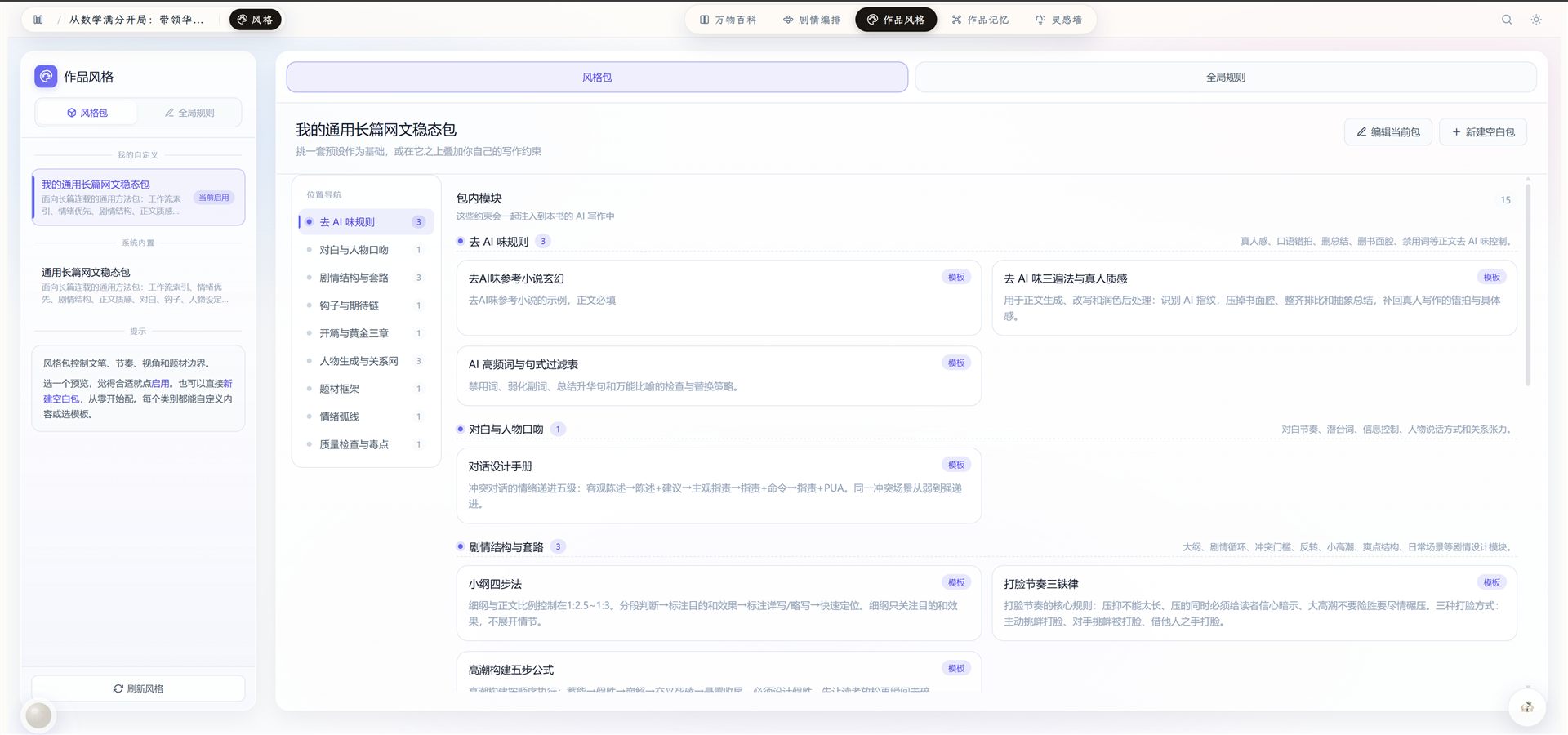Image resolution: width=1568 pixels, height=735 pixels.
Task: Jump to 情绪弧线 in navigation
Action: click(x=366, y=416)
